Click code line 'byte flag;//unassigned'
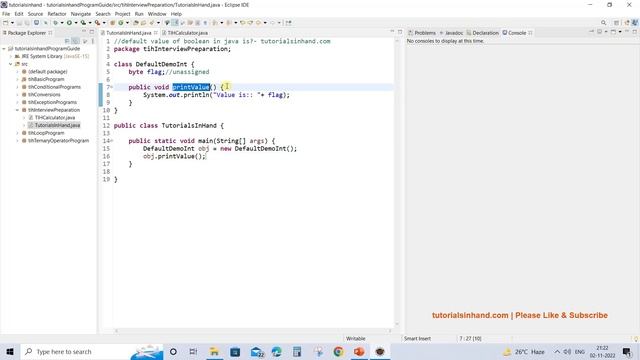This screenshot has height=360, width=640. tap(169, 72)
